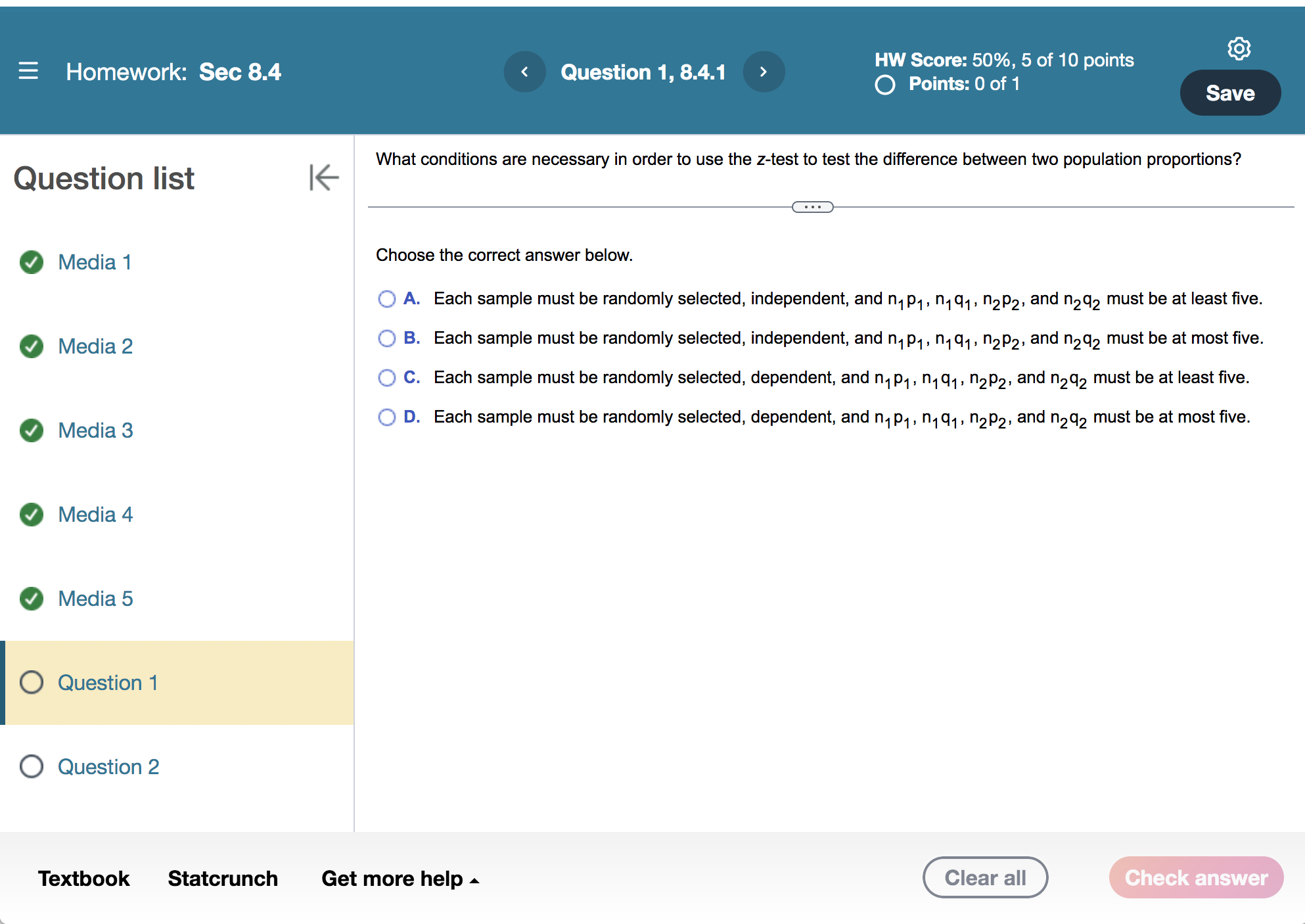The width and height of the screenshot is (1305, 924).
Task: Expand the Get more help menu
Action: click(x=400, y=879)
